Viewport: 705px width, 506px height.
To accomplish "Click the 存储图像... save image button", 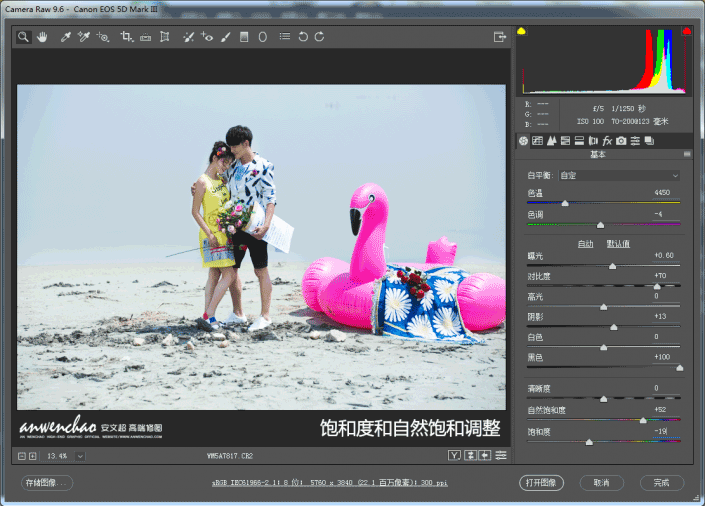I will pos(47,483).
